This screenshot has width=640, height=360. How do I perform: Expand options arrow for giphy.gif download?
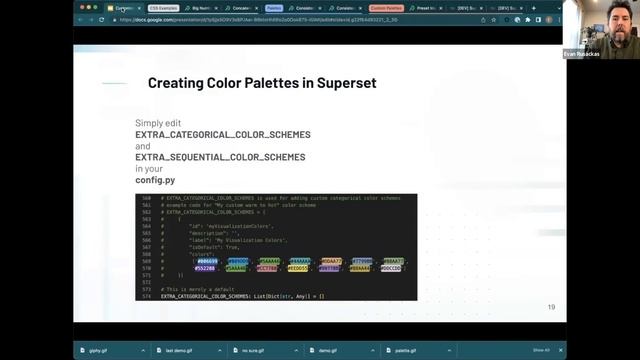tap(143, 350)
